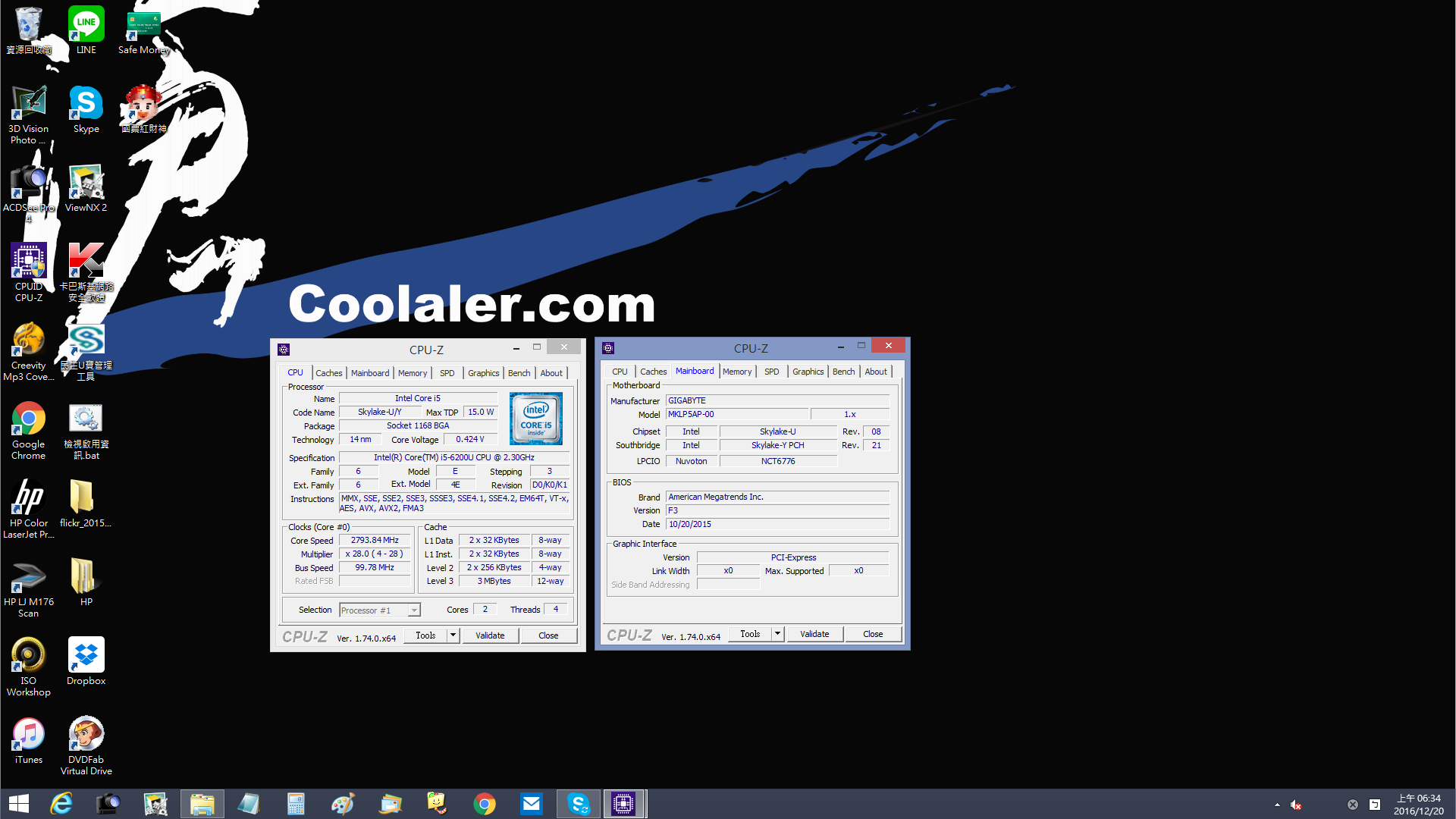Open ACDSee Pro desktop shortcut
The image size is (1456, 819).
(x=29, y=193)
